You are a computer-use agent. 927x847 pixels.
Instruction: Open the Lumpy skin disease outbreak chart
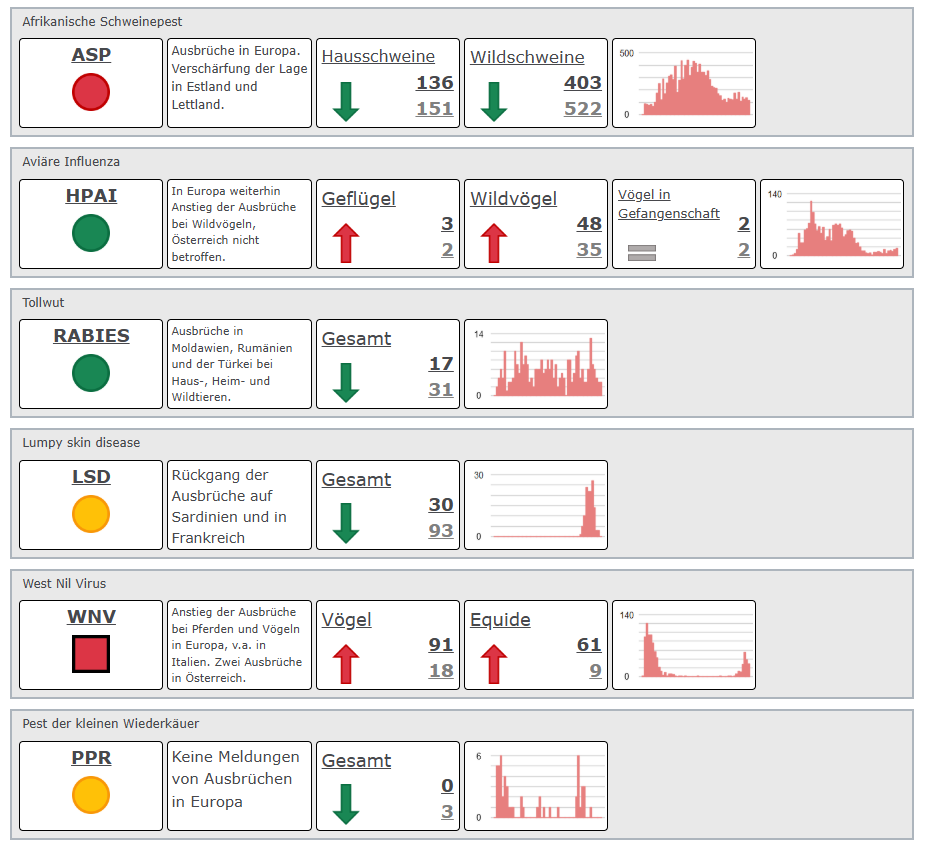click(536, 505)
